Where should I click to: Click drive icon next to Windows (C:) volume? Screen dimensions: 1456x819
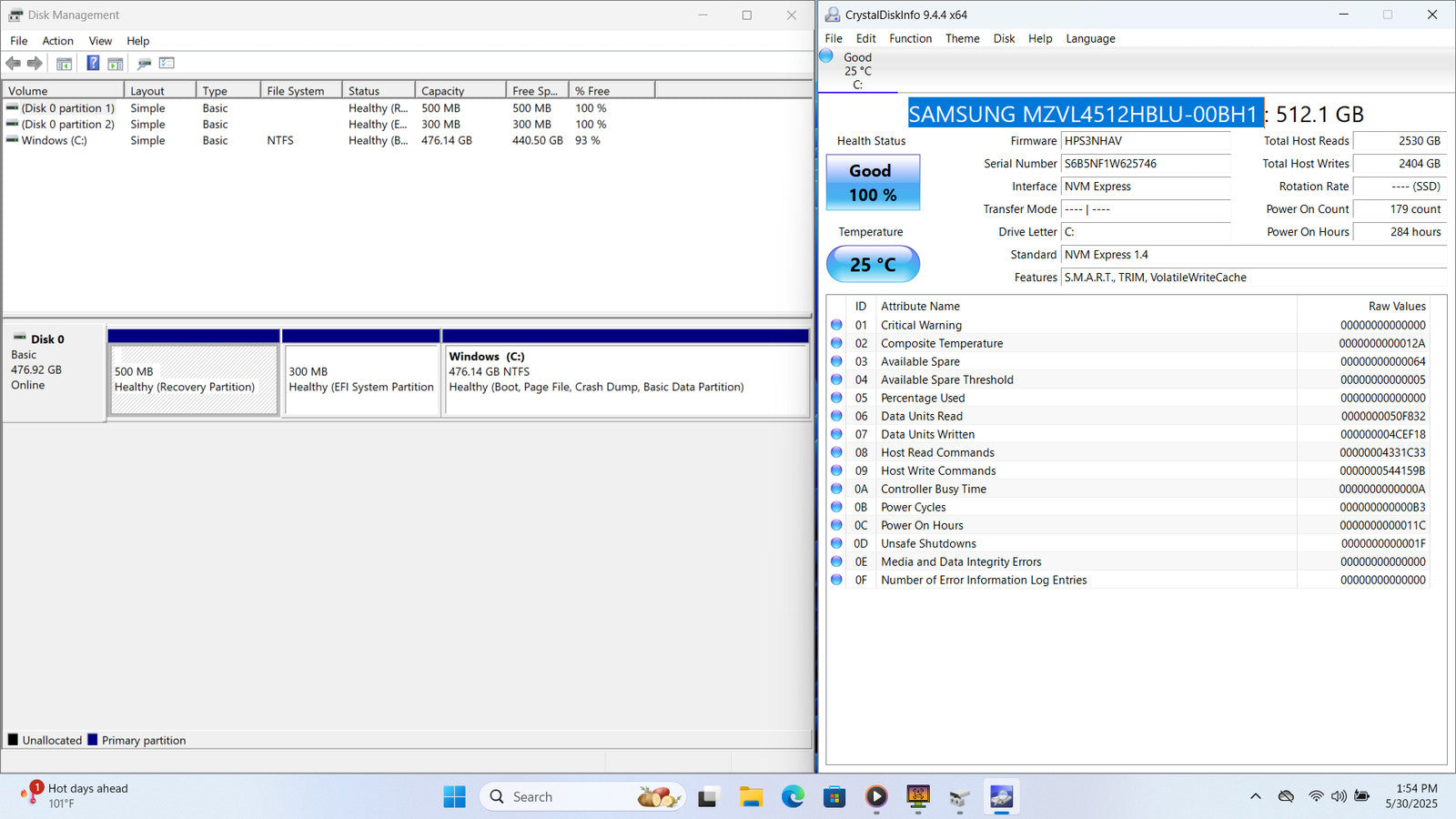(12, 140)
